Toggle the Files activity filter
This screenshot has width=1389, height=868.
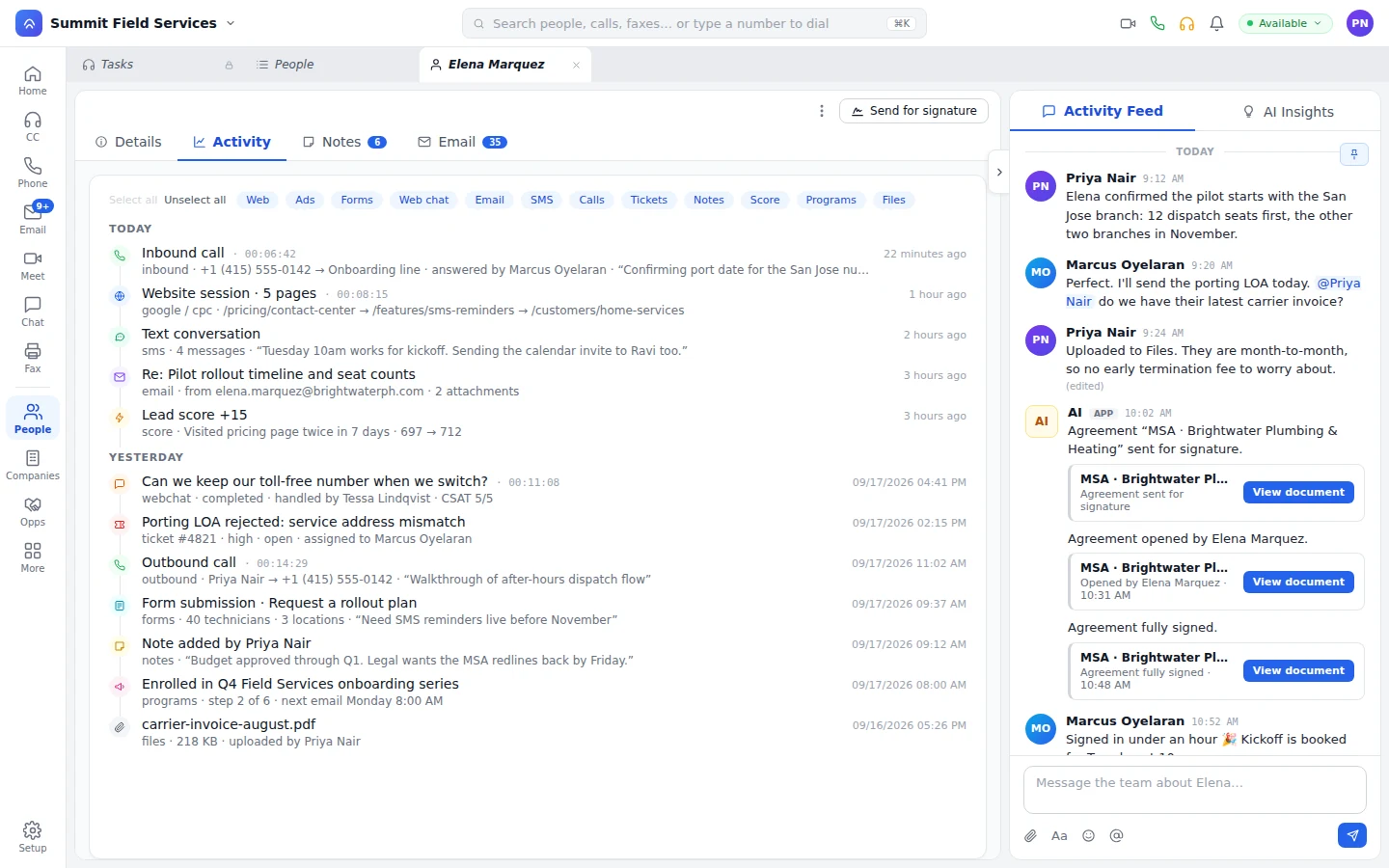[x=894, y=200]
